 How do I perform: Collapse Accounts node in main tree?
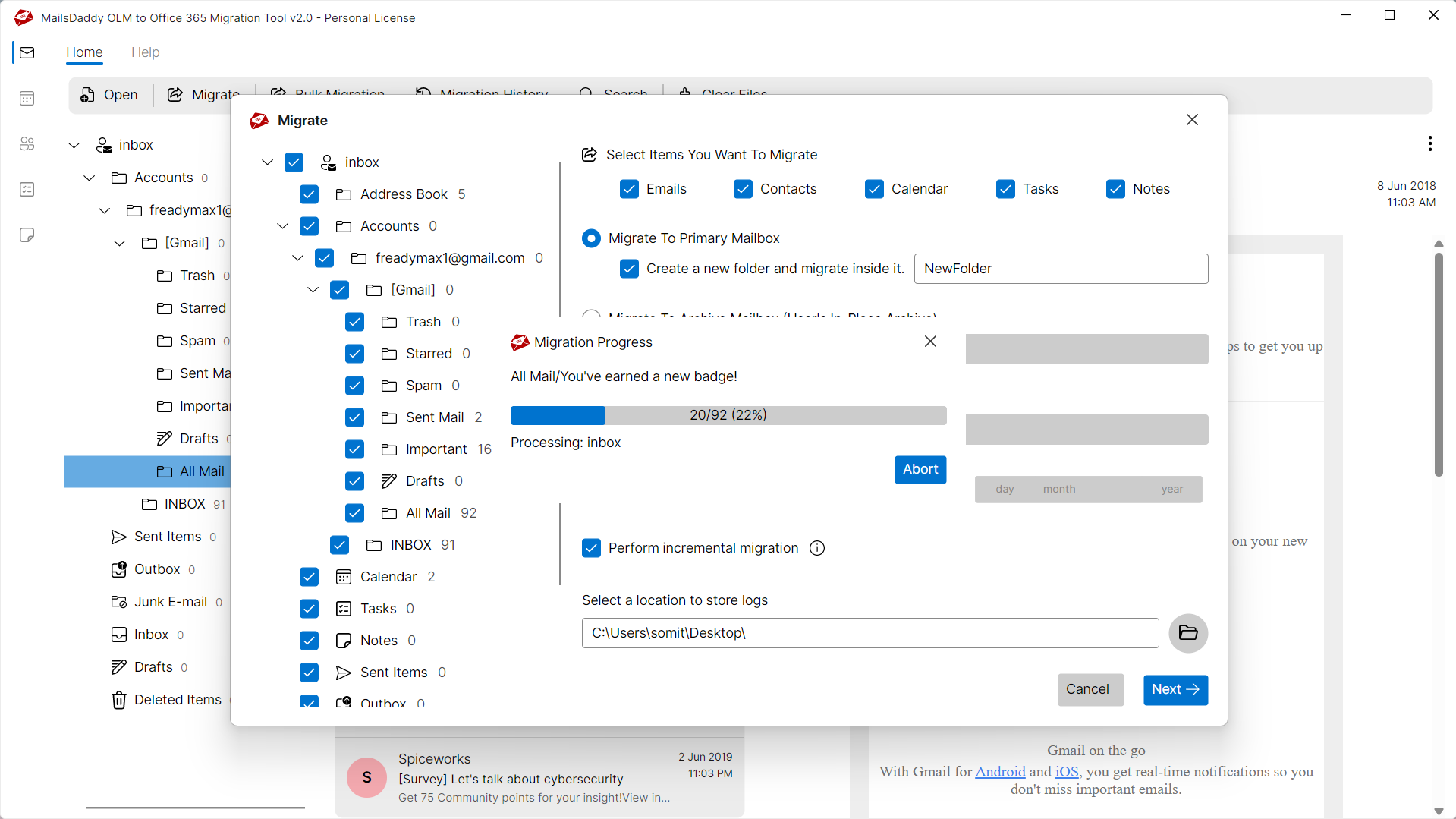point(89,178)
